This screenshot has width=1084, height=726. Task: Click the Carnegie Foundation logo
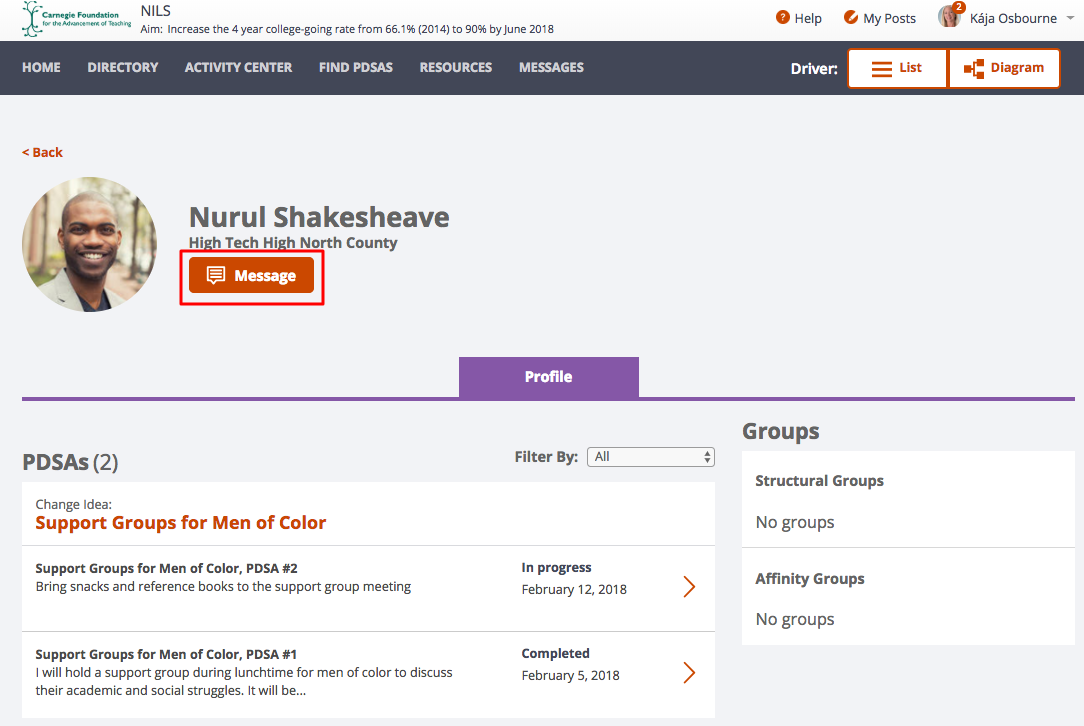tap(76, 19)
